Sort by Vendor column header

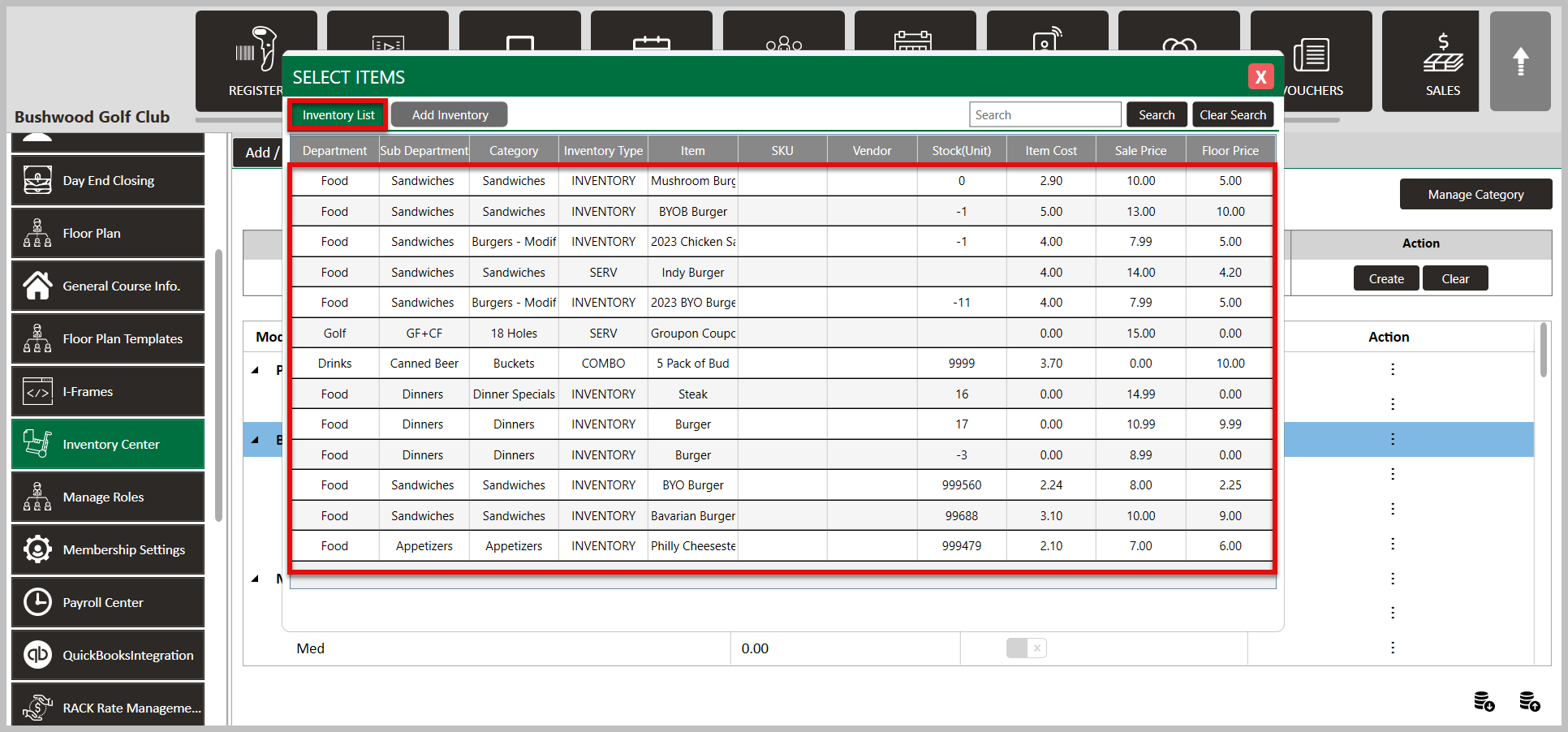[872, 151]
